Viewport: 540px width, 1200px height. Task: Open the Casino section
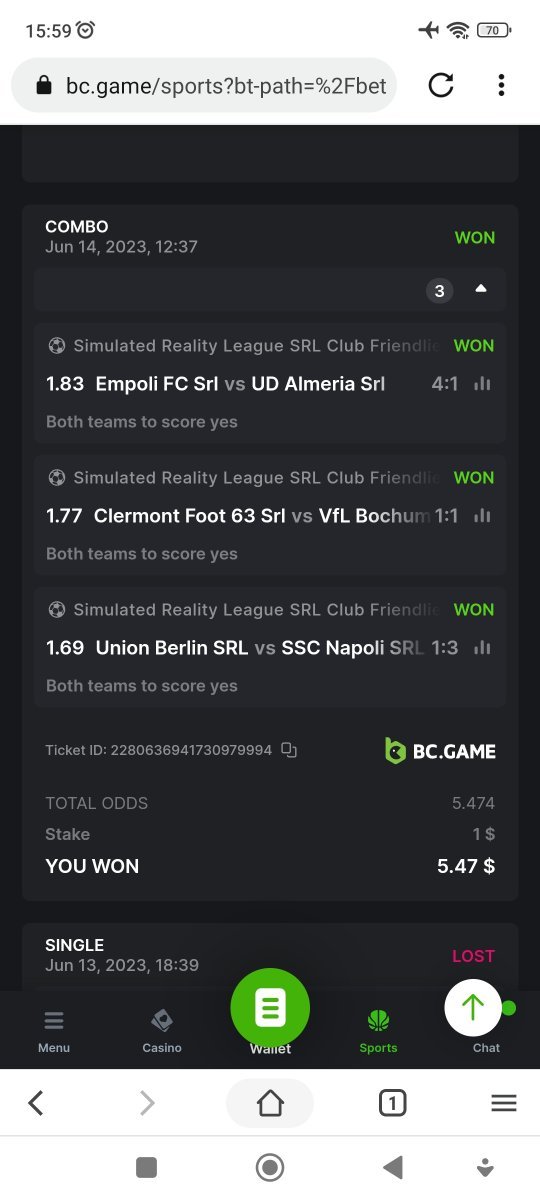pyautogui.click(x=162, y=1031)
